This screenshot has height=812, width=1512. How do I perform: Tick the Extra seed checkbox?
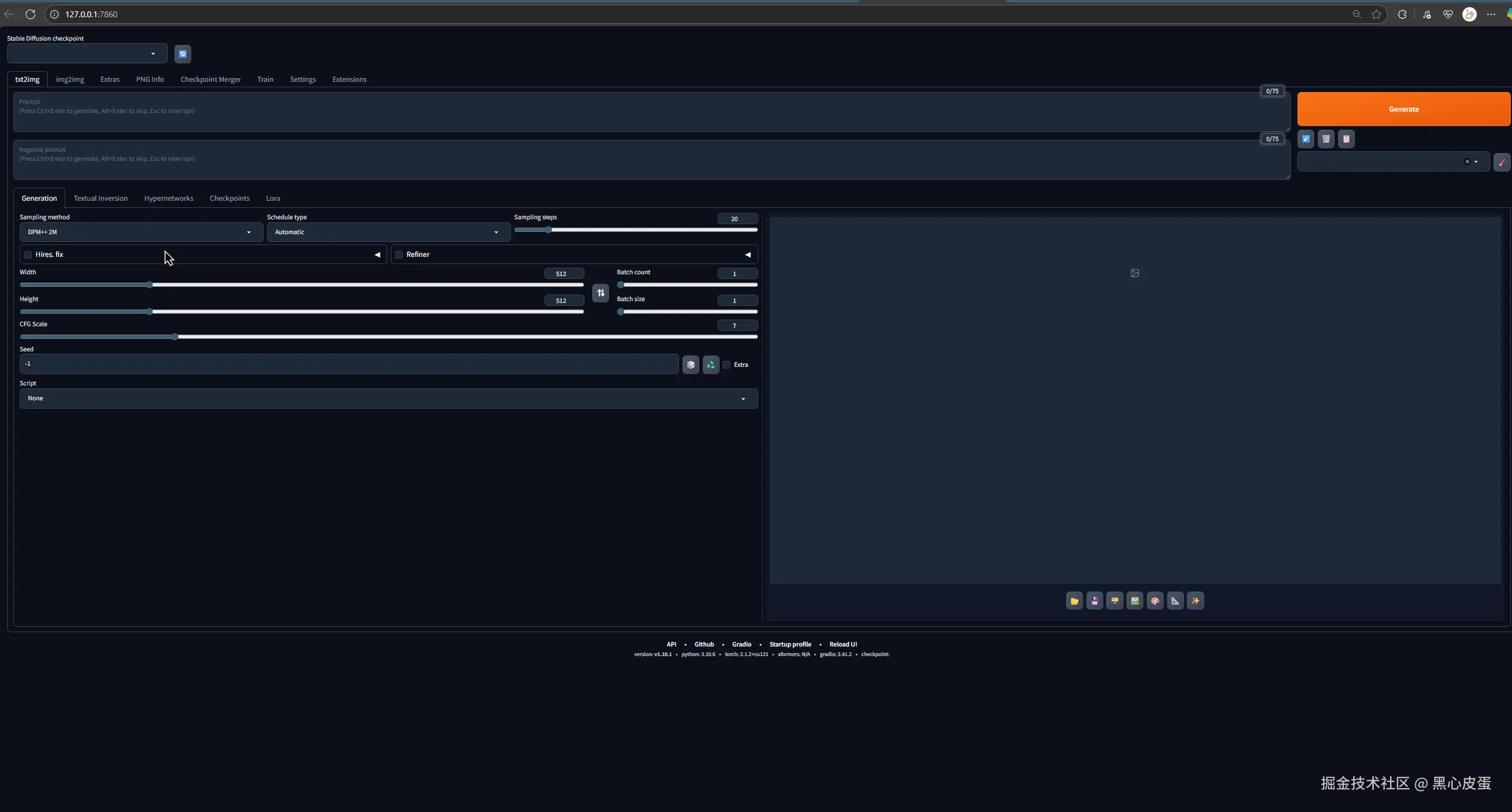coord(727,364)
